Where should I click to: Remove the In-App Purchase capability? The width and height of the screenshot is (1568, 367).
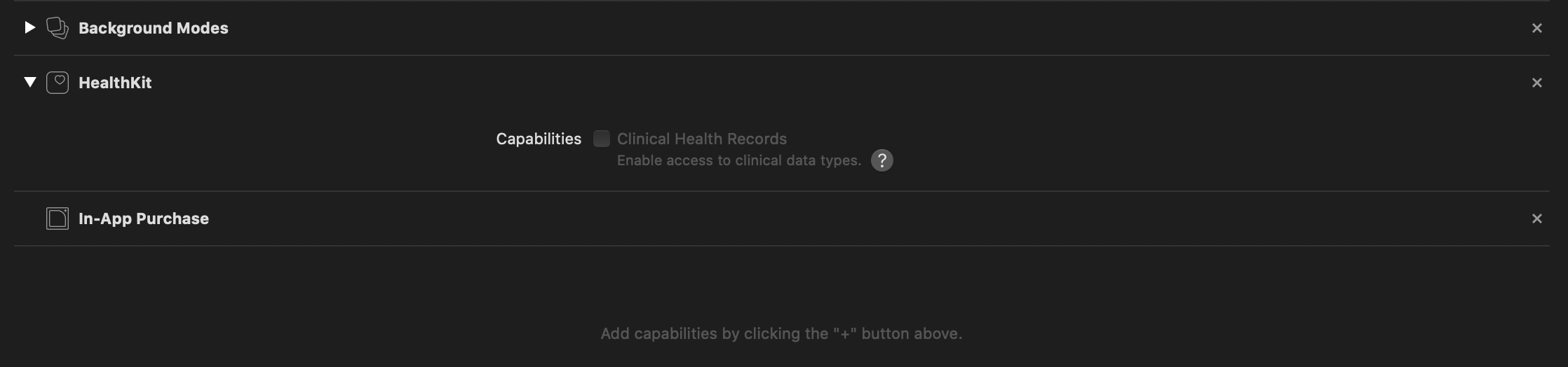click(x=1536, y=219)
